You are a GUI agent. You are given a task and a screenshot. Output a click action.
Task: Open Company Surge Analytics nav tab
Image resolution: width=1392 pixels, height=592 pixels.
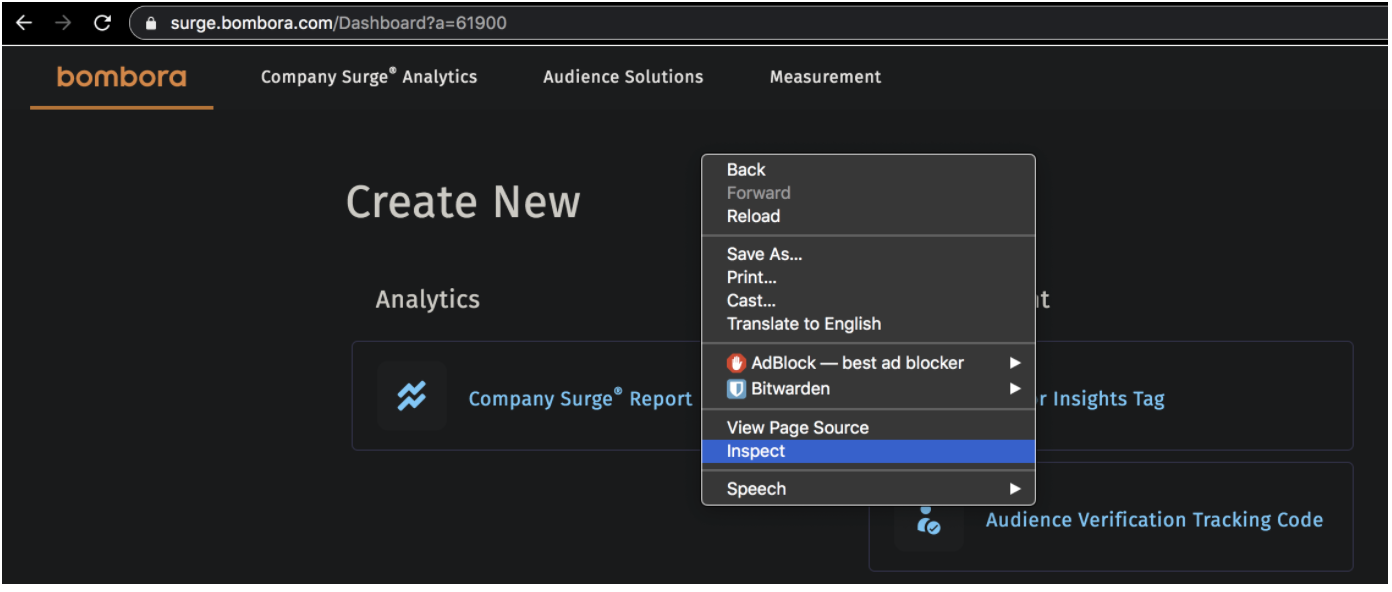[x=368, y=77]
